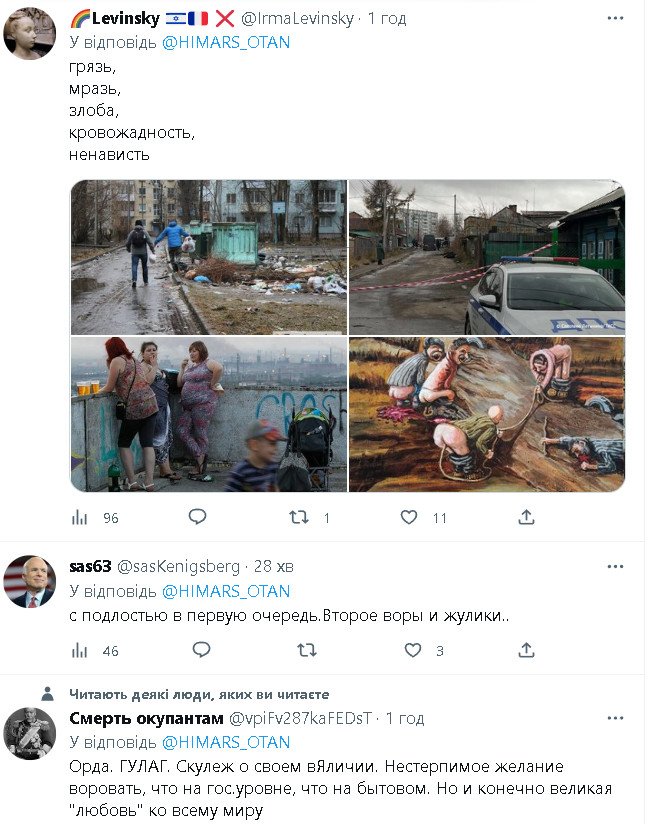Open the sas63 profile avatar
653x824 pixels.
pyautogui.click(x=29, y=582)
